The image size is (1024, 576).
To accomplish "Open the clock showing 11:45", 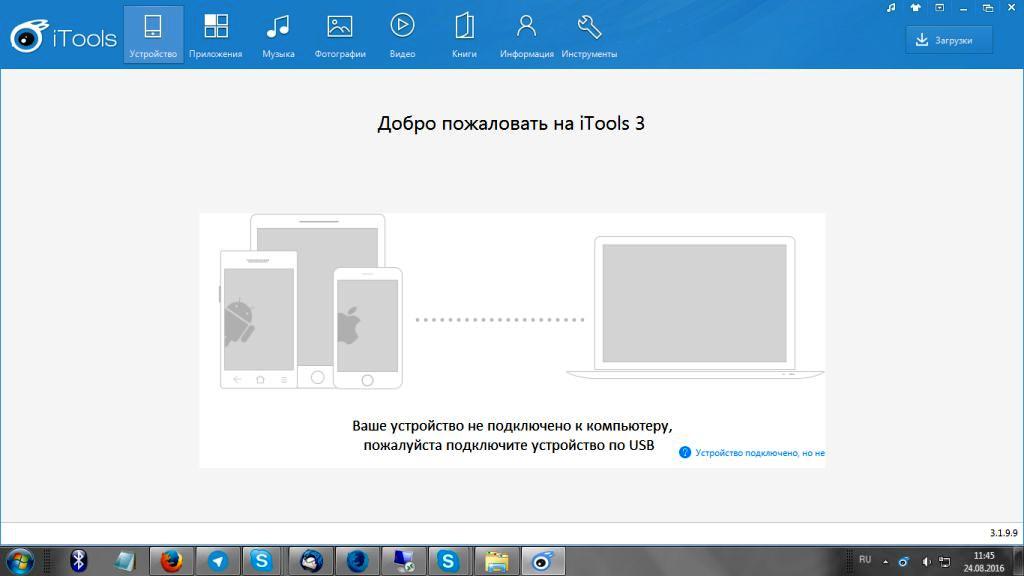I will (x=984, y=562).
